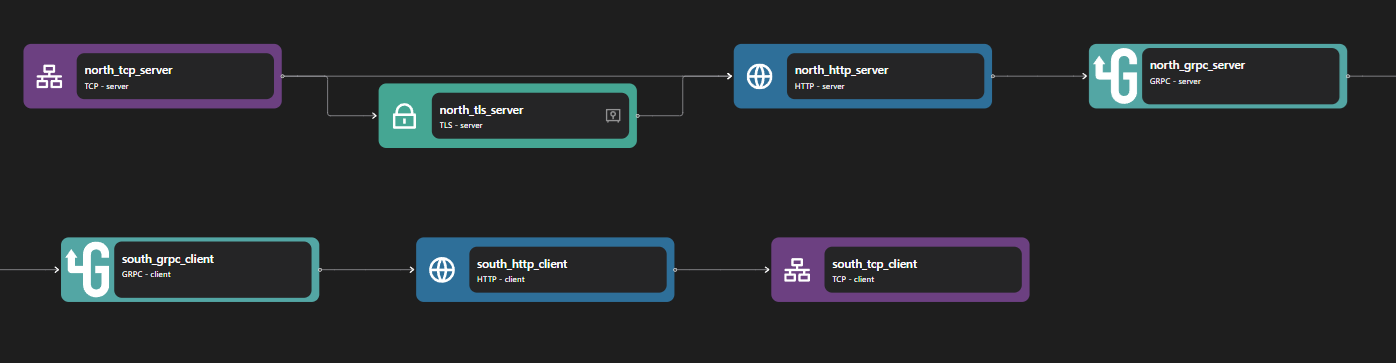Click the 'TLS - server' subtitle text
Screen dimensions: 1396x363
click(x=462, y=126)
